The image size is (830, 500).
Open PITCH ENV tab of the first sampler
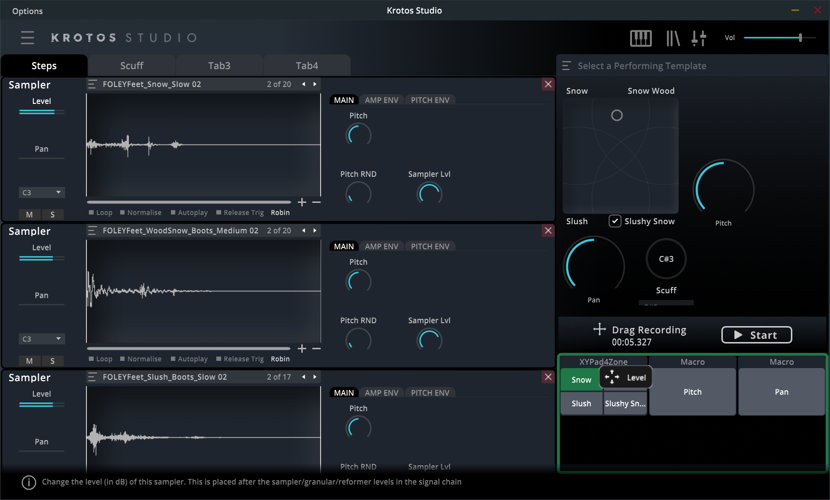tap(430, 100)
